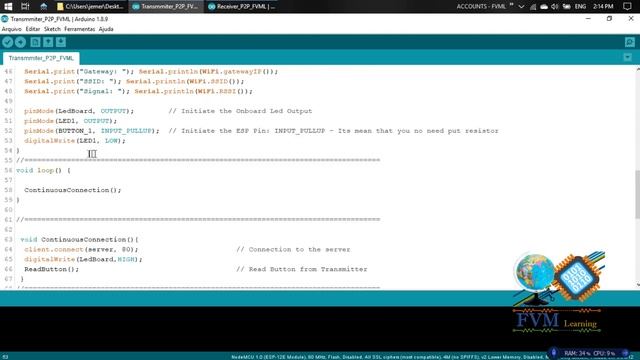The image size is (640, 360).
Task: Open the Windows Start menu
Action: 8,7
